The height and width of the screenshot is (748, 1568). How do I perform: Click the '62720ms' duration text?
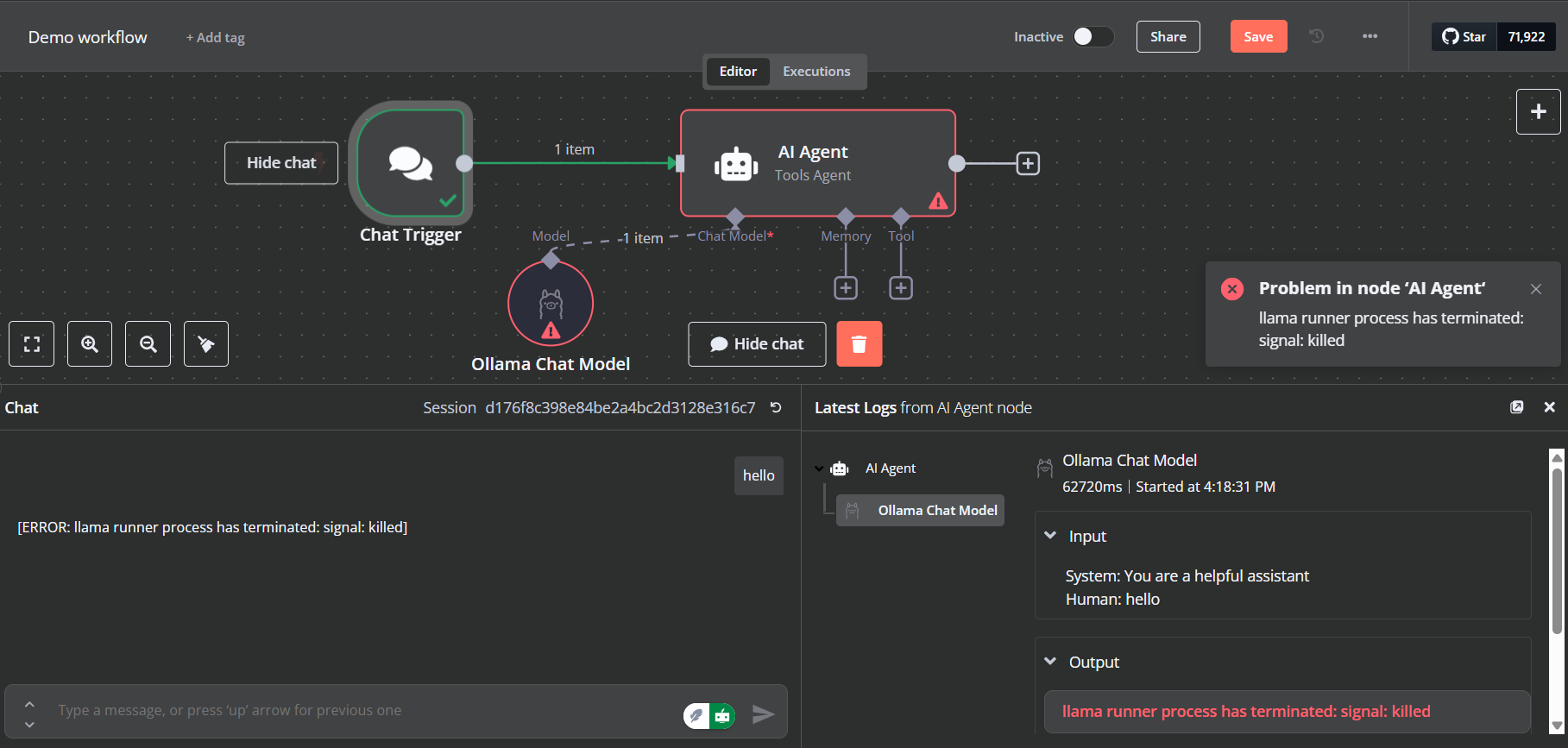1092,487
